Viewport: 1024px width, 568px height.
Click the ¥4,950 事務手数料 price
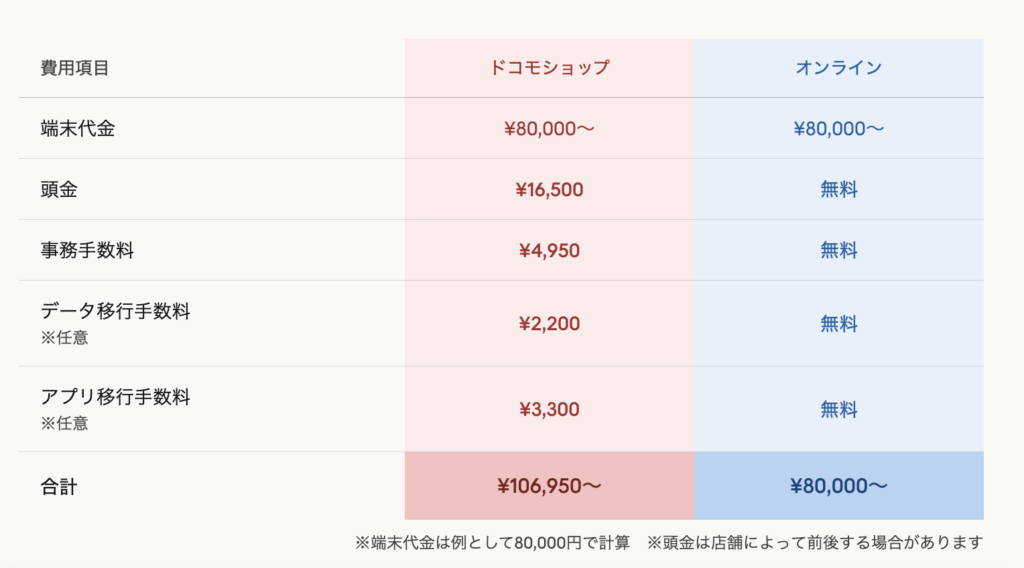(549, 250)
